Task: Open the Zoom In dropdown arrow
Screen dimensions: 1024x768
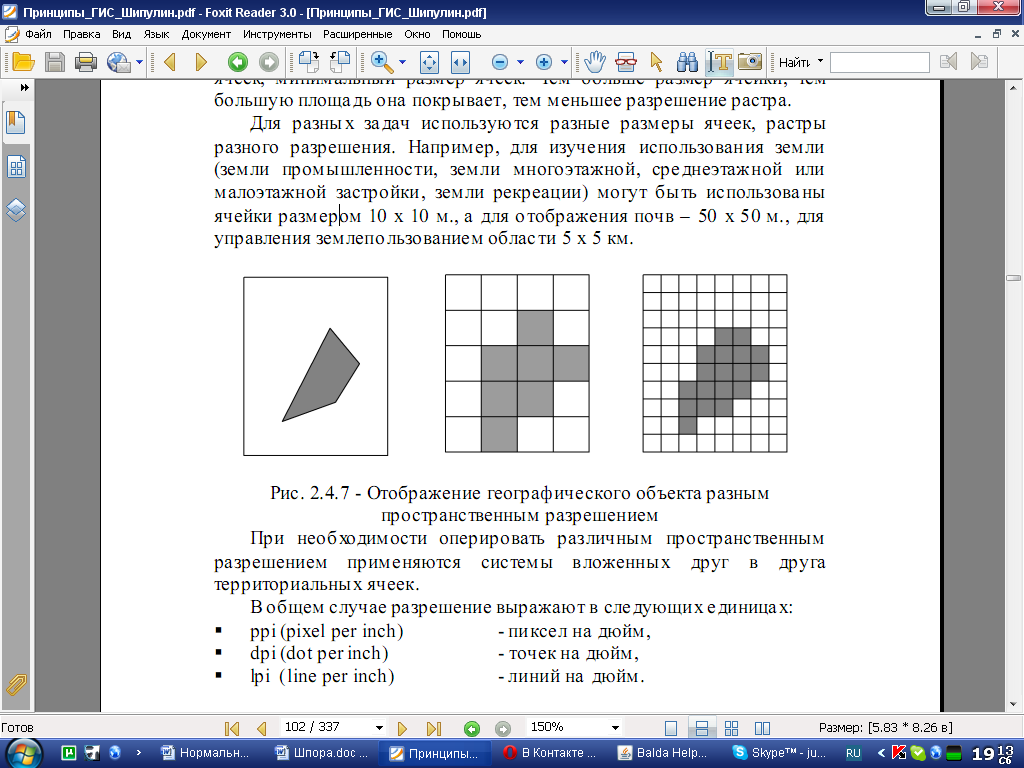Action: (564, 63)
